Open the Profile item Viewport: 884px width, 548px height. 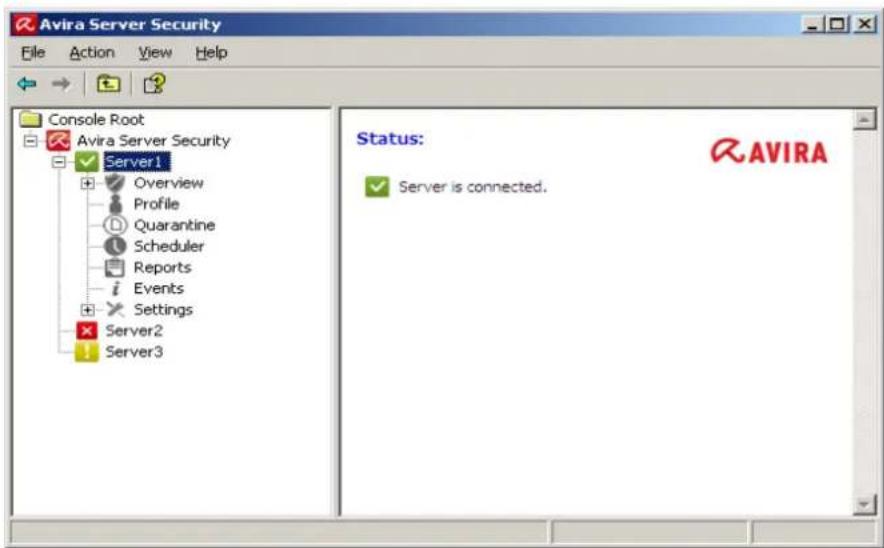[156, 204]
